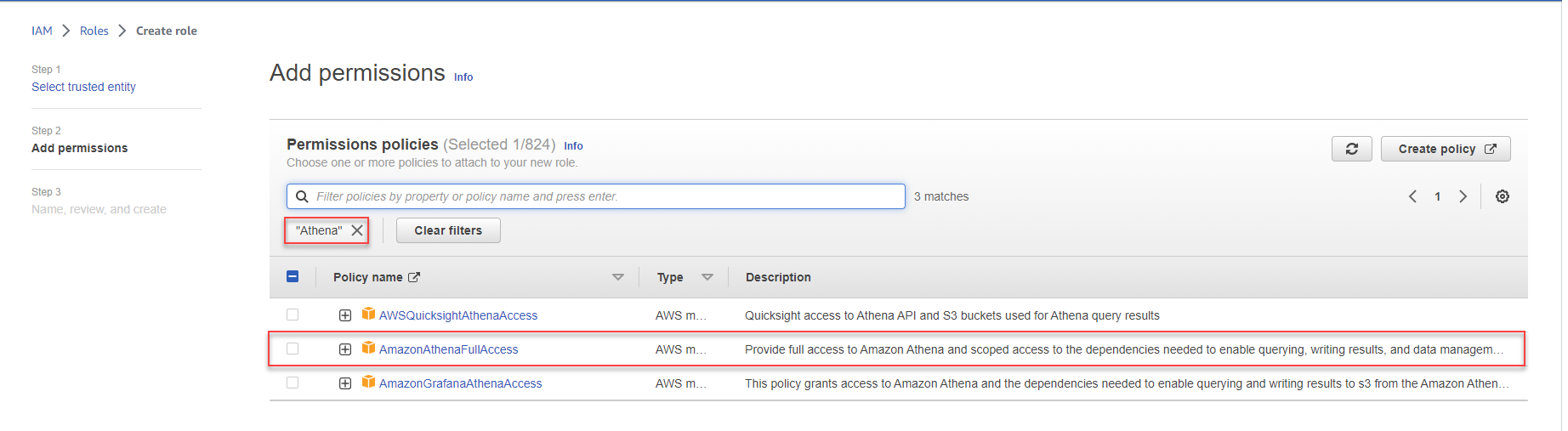Go to previous page of policy results

(1412, 196)
